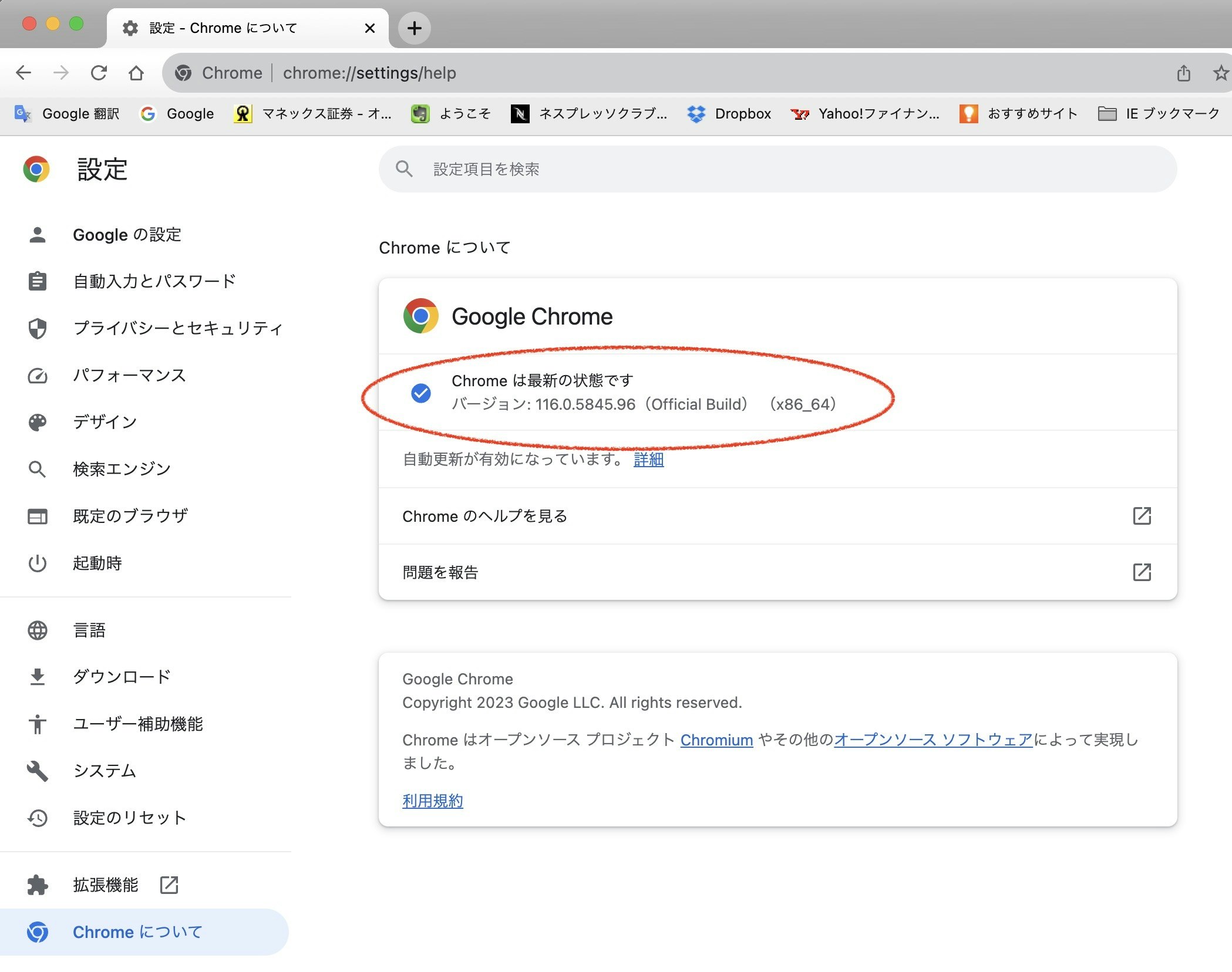The image size is (1232, 972).
Task: Click the Chrome は最新の状態です status text
Action: [543, 380]
